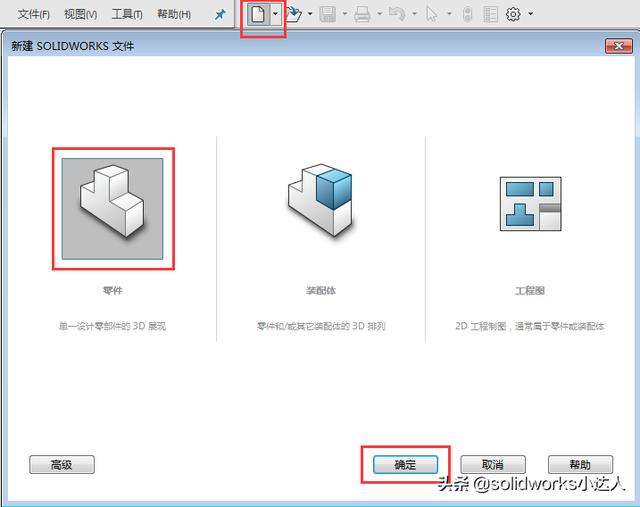The image size is (640, 507).
Task: Click the Rebuild traffic light icon
Action: (x=468, y=14)
